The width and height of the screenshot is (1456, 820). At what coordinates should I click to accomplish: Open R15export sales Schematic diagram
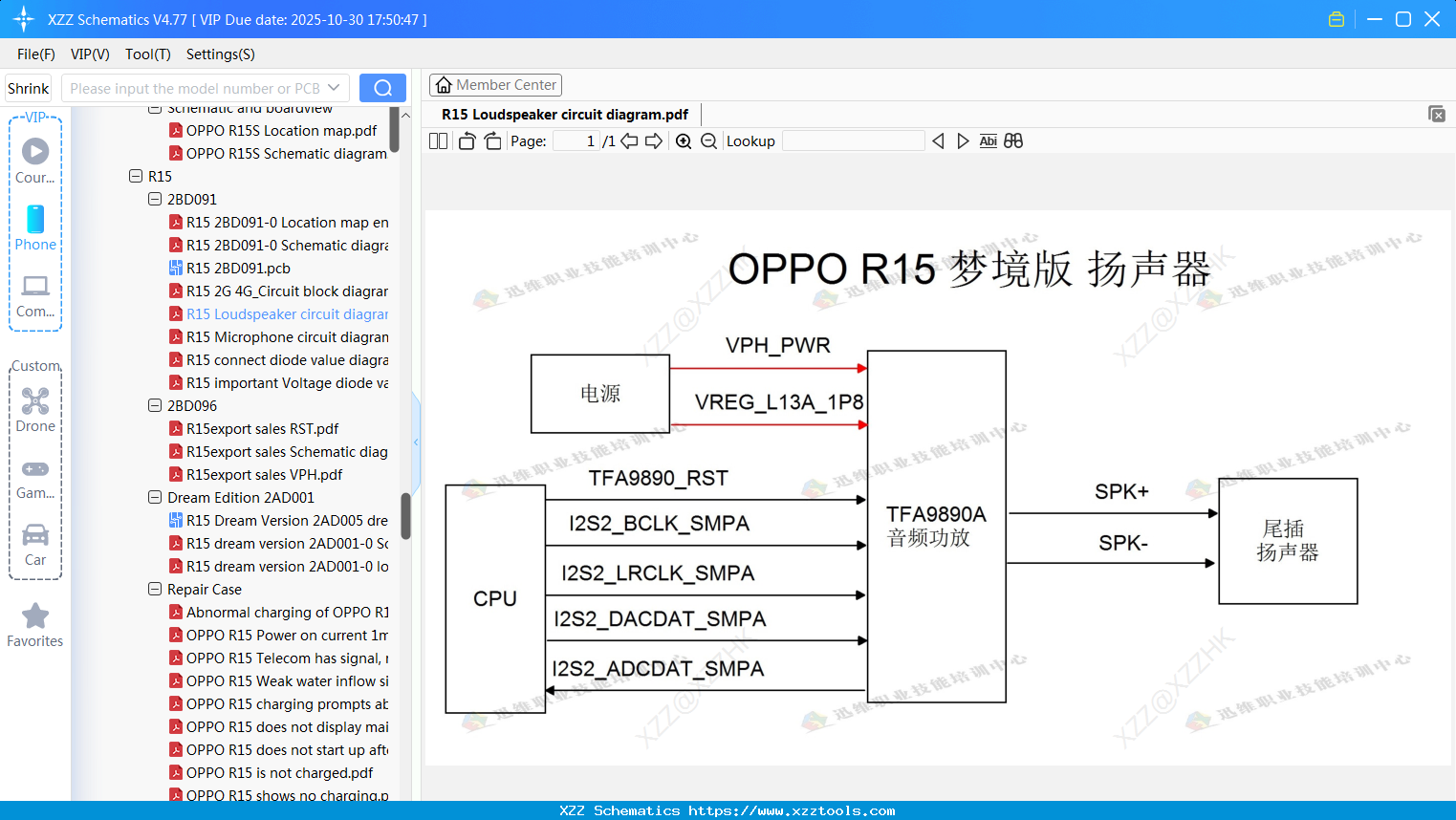(279, 452)
